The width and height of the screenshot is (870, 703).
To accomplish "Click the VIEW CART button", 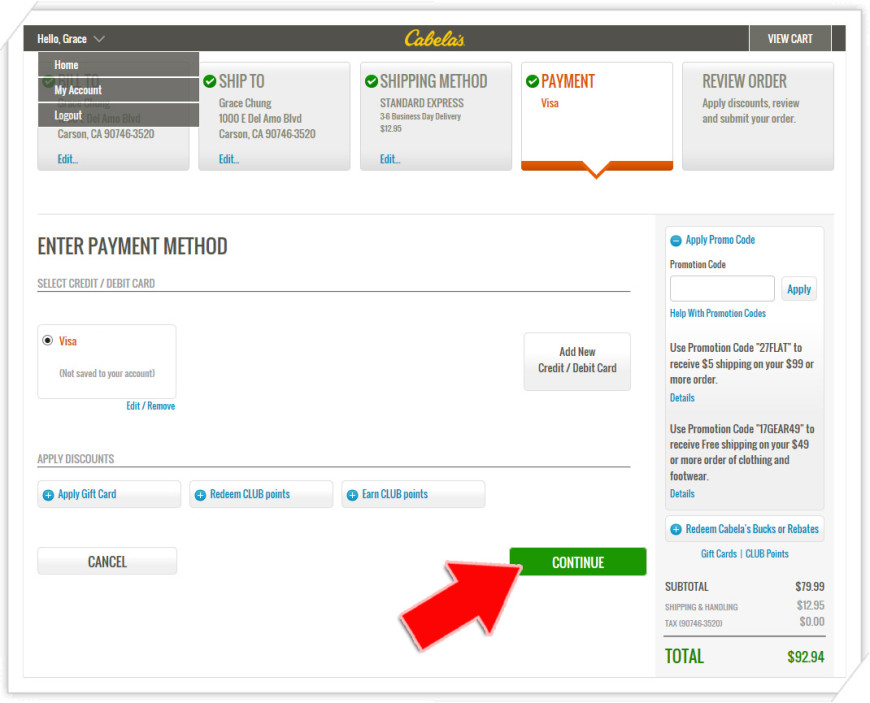I will click(x=790, y=39).
